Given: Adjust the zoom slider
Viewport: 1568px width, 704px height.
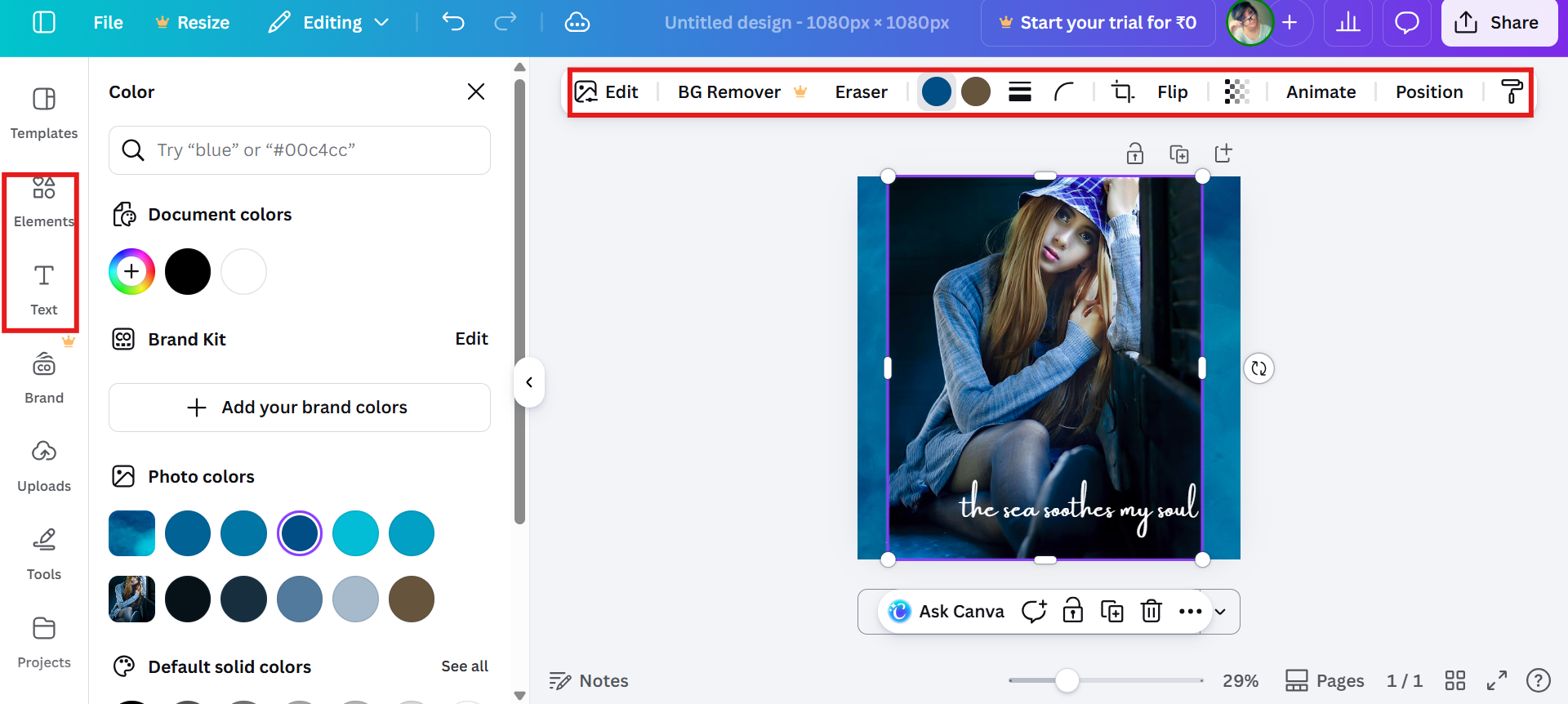Looking at the screenshot, I should (1067, 680).
